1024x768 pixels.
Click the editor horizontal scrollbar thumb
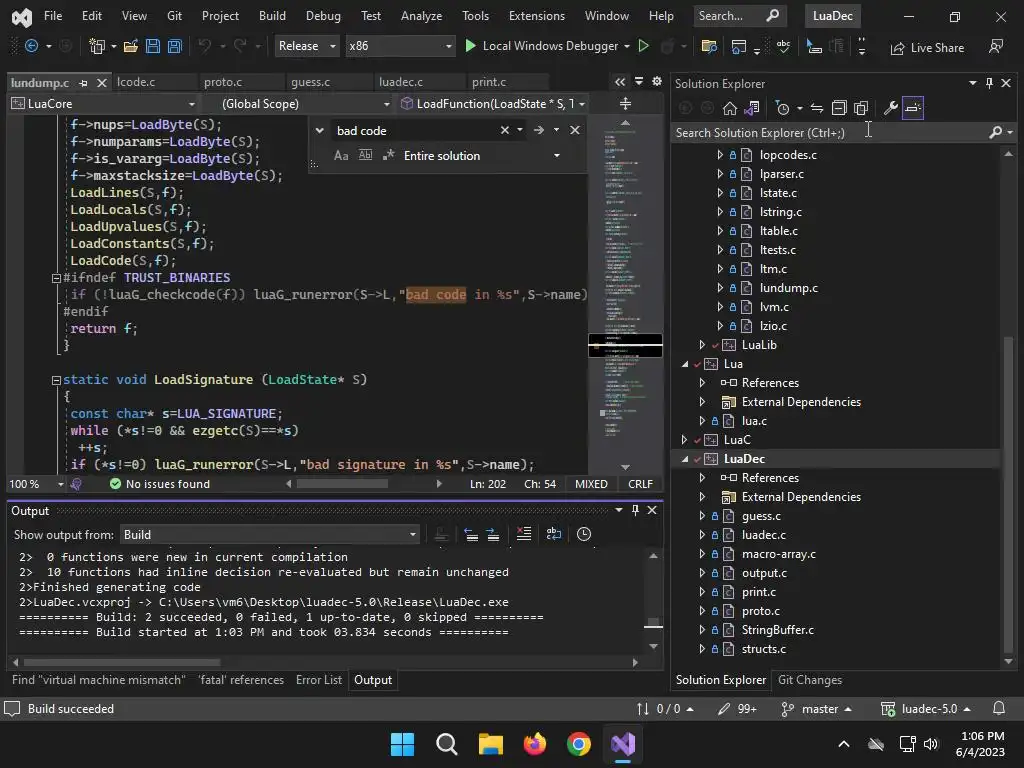point(342,484)
